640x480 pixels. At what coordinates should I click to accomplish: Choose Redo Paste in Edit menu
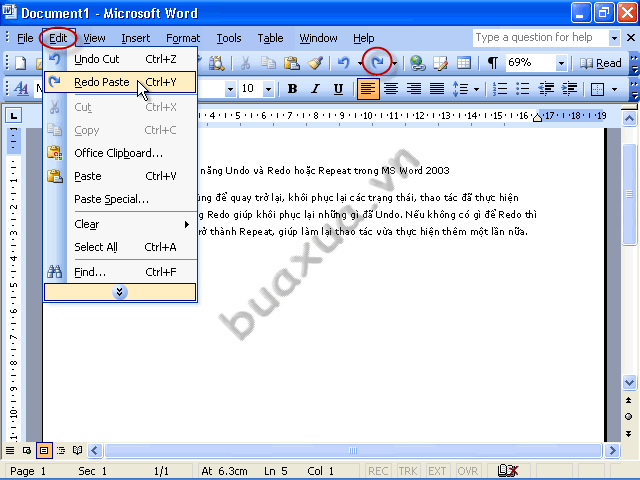click(x=120, y=82)
